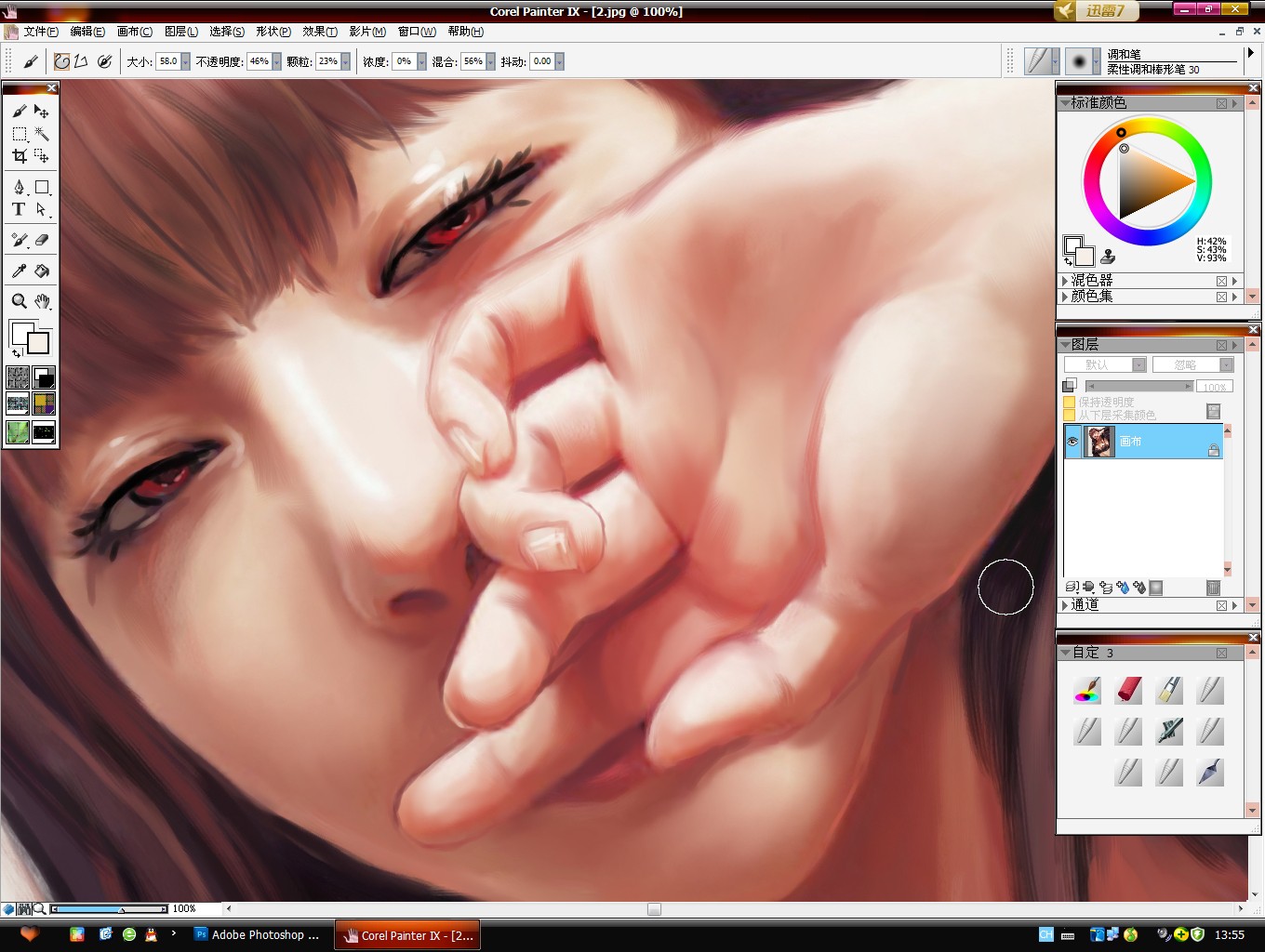Choose the Eraser tool
The height and width of the screenshot is (952, 1265).
[42, 240]
